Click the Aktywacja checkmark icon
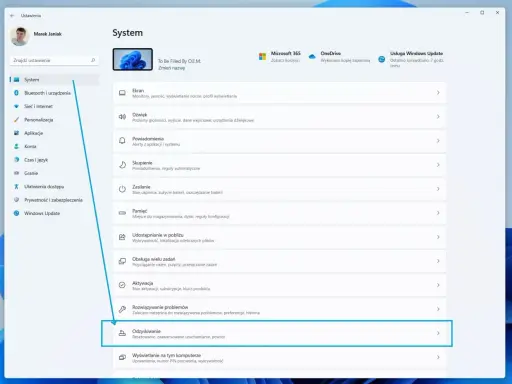Image resolution: width=512 pixels, height=384 pixels. tap(122, 285)
